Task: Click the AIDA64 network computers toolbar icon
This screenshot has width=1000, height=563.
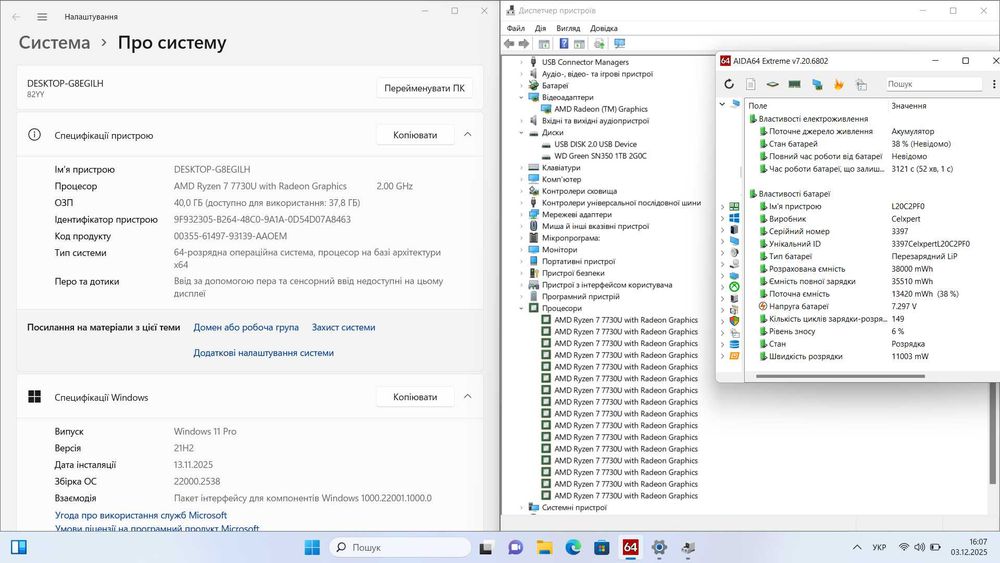Action: click(817, 84)
